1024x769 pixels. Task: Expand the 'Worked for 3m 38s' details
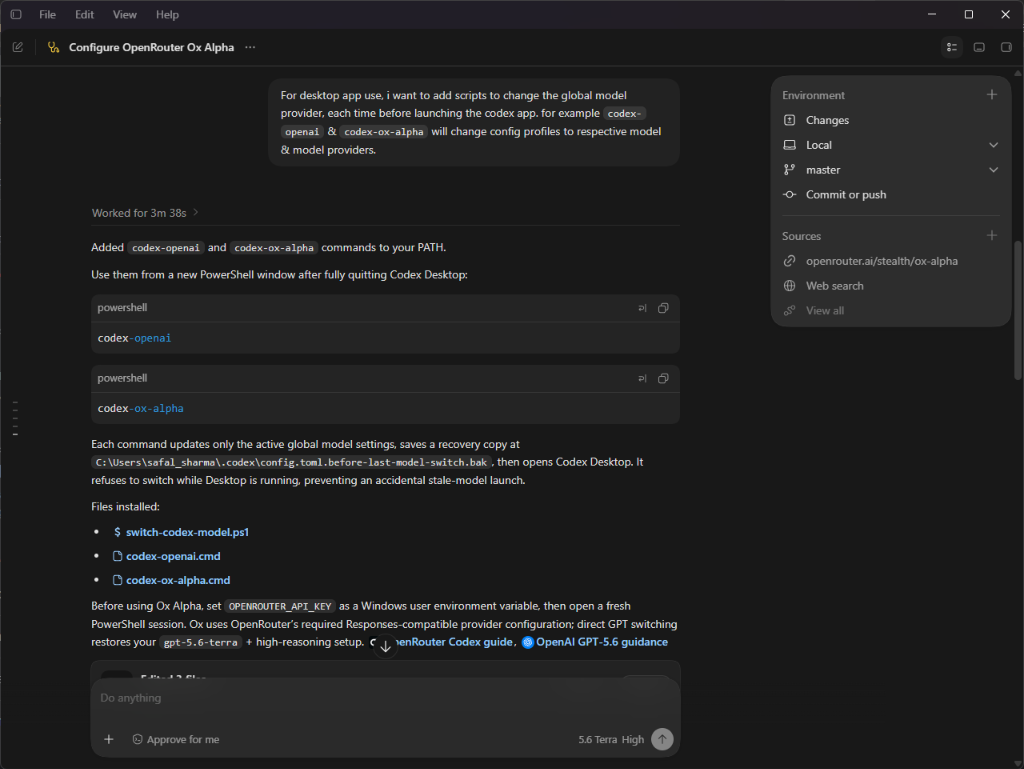145,213
